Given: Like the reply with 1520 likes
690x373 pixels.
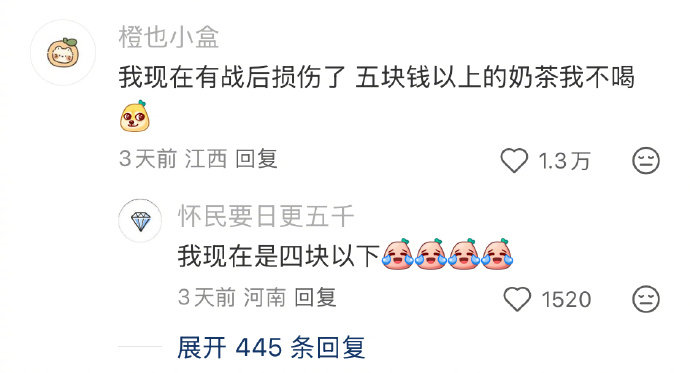Looking at the screenshot, I should pyautogui.click(x=517, y=299).
